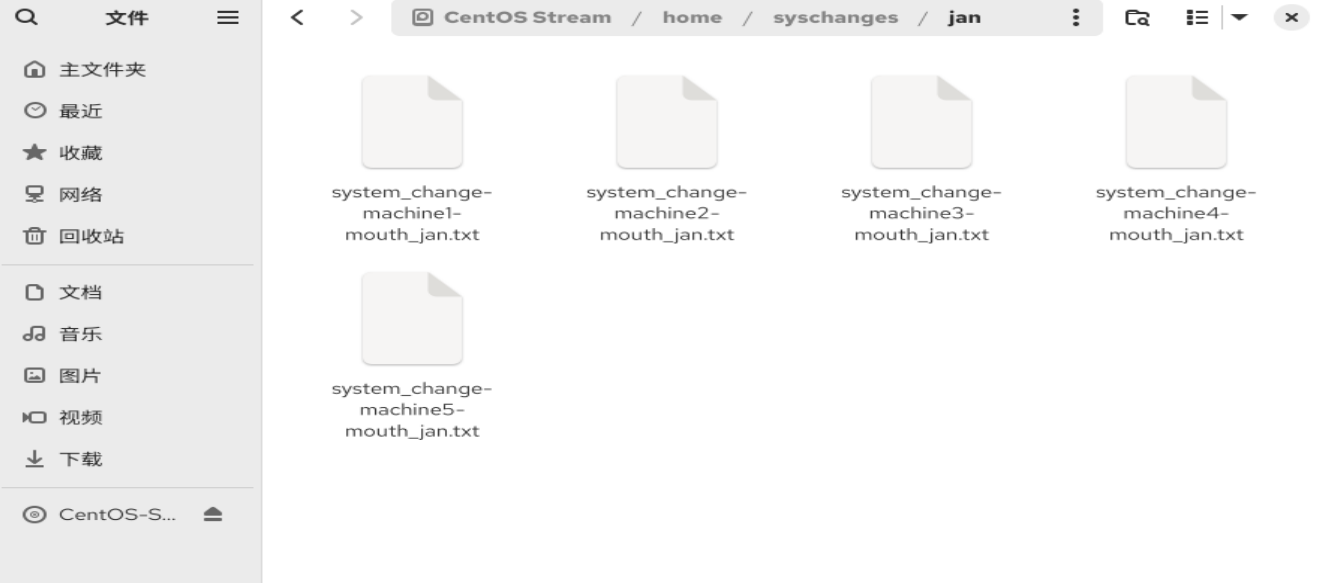Navigate to home in path bar
Screen dimensions: 1321x583
coord(692,18)
